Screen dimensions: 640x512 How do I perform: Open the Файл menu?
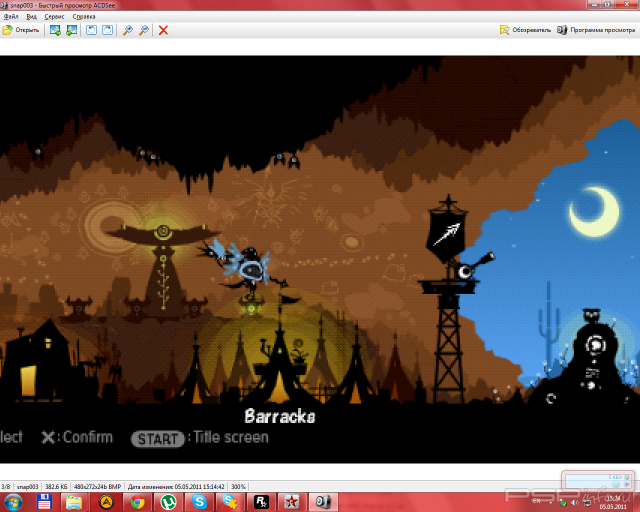[x=11, y=17]
